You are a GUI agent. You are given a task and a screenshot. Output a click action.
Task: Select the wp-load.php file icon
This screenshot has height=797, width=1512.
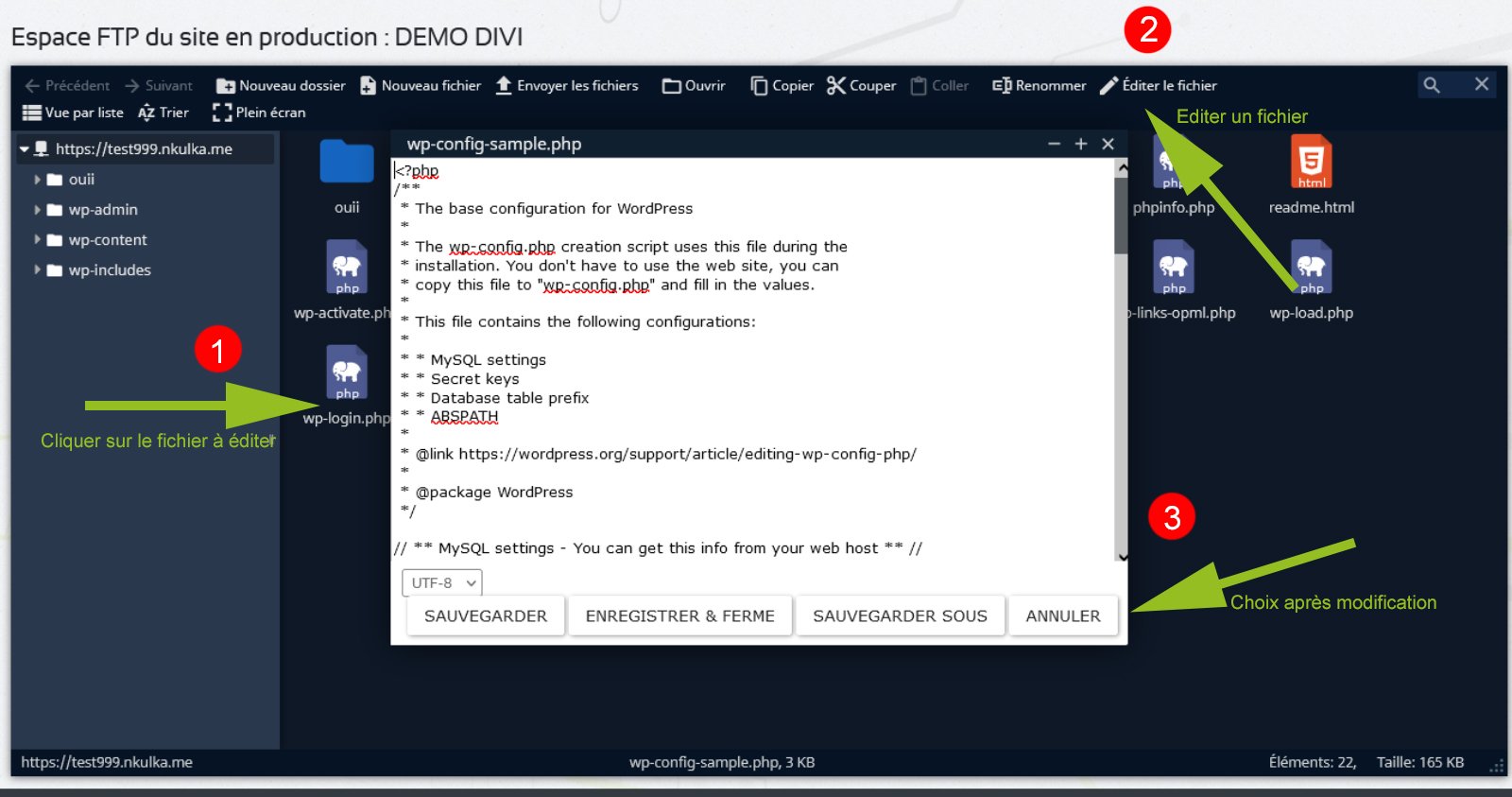click(x=1311, y=268)
